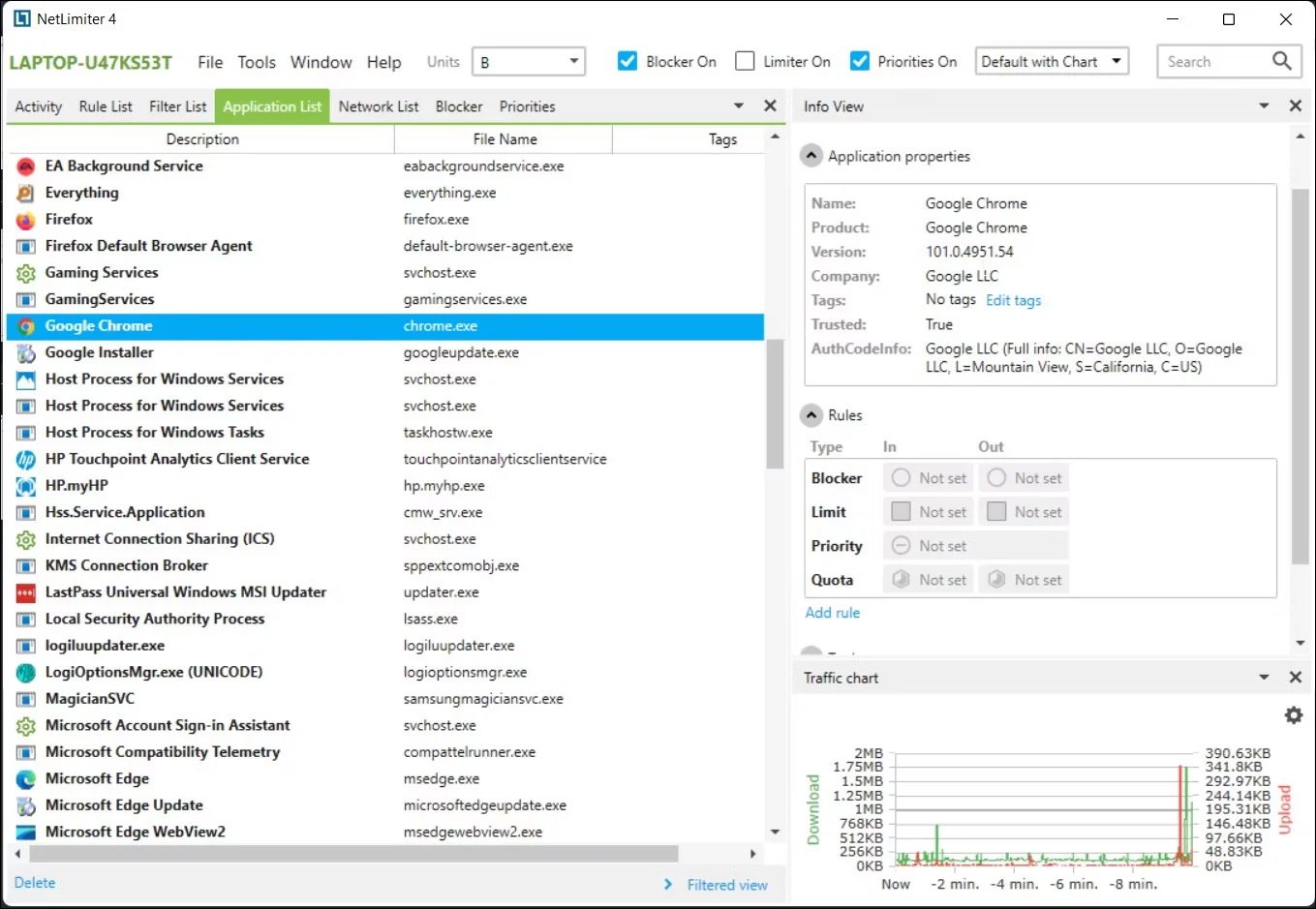The width and height of the screenshot is (1316, 909).
Task: Open the tab panel dropdown arrow
Action: 739,106
